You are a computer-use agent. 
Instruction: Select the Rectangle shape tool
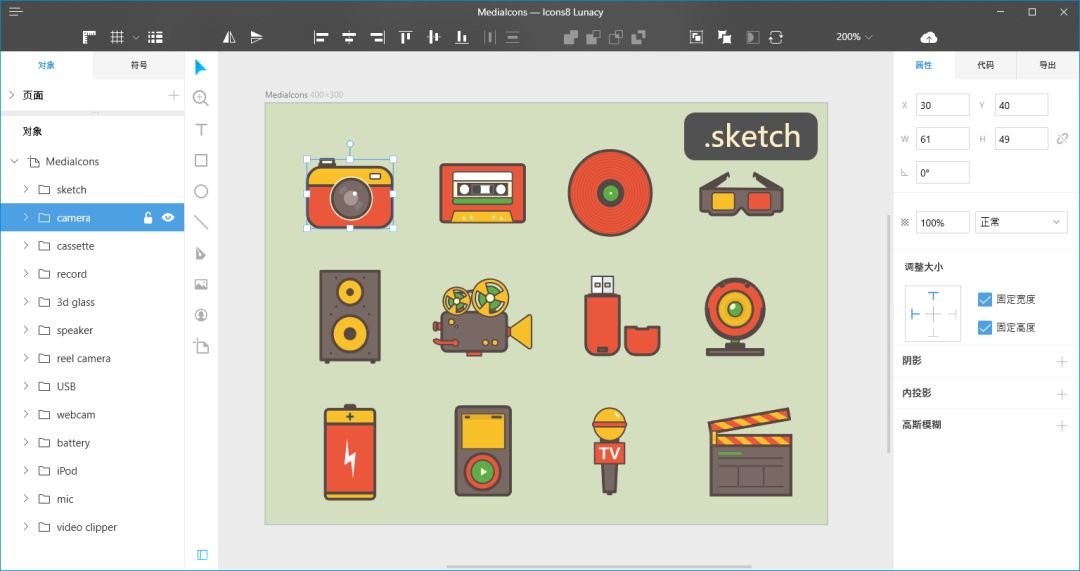pos(201,160)
